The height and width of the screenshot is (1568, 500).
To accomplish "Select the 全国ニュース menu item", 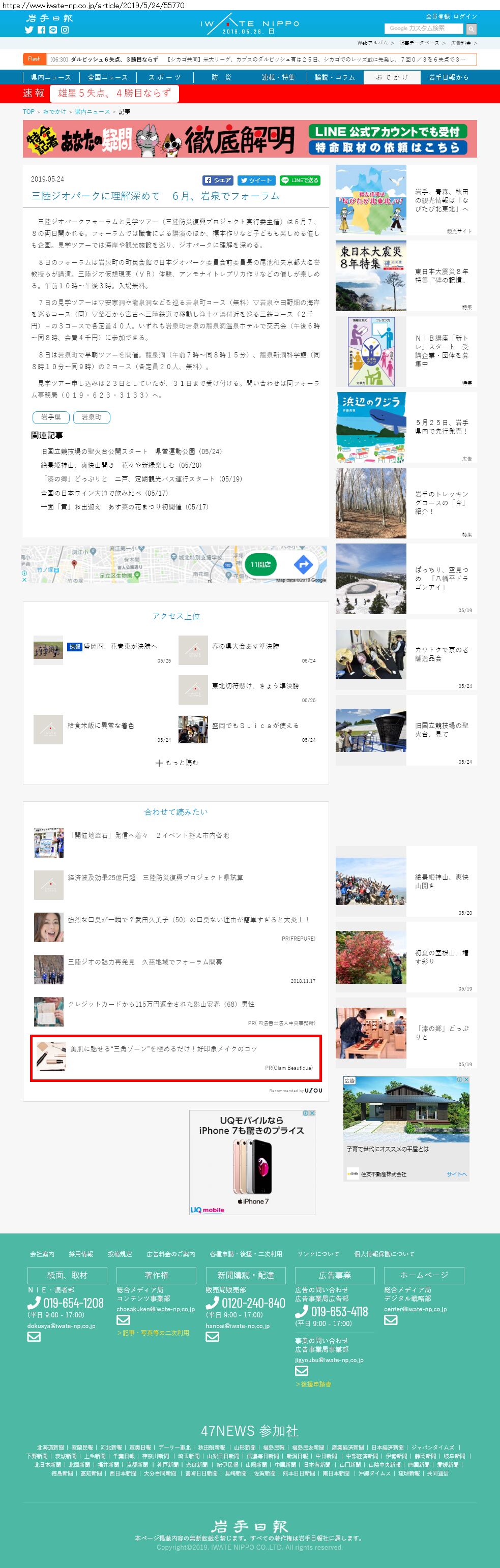I will point(107,77).
